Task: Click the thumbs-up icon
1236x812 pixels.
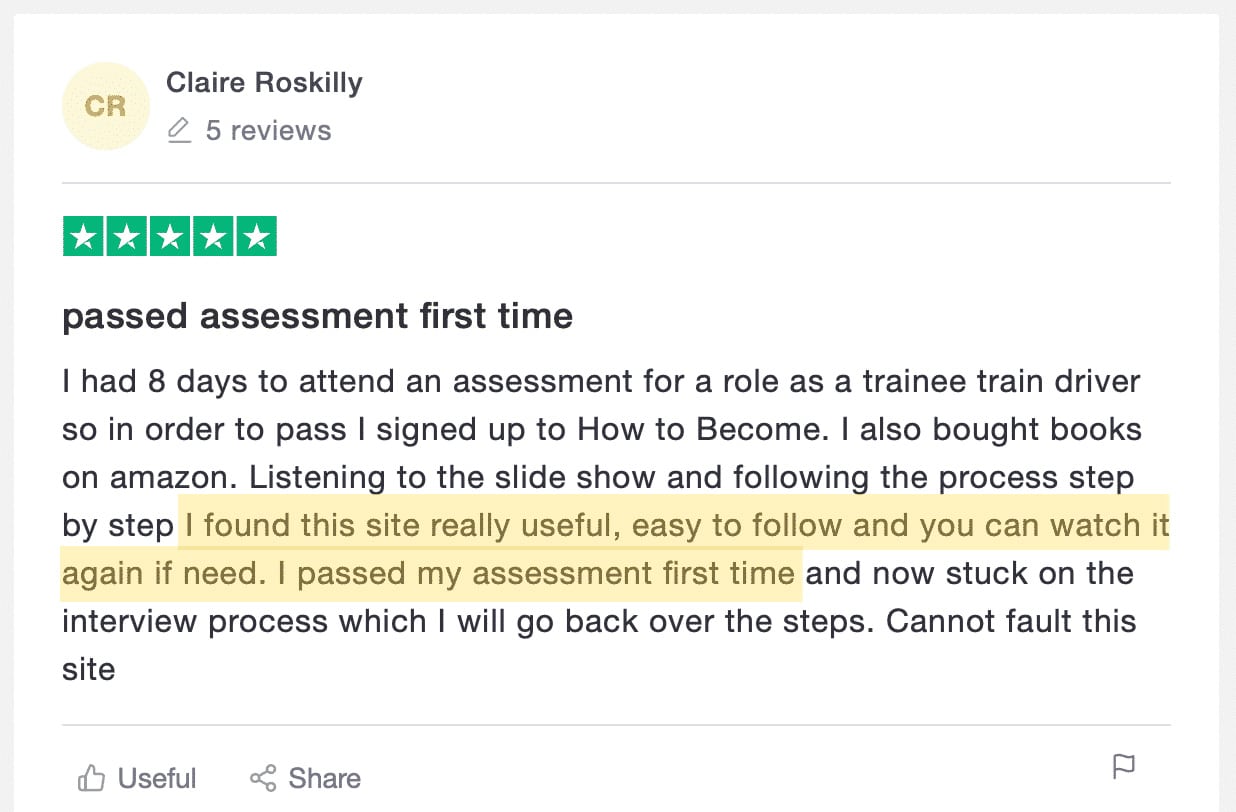Action: pyautogui.click(x=91, y=778)
